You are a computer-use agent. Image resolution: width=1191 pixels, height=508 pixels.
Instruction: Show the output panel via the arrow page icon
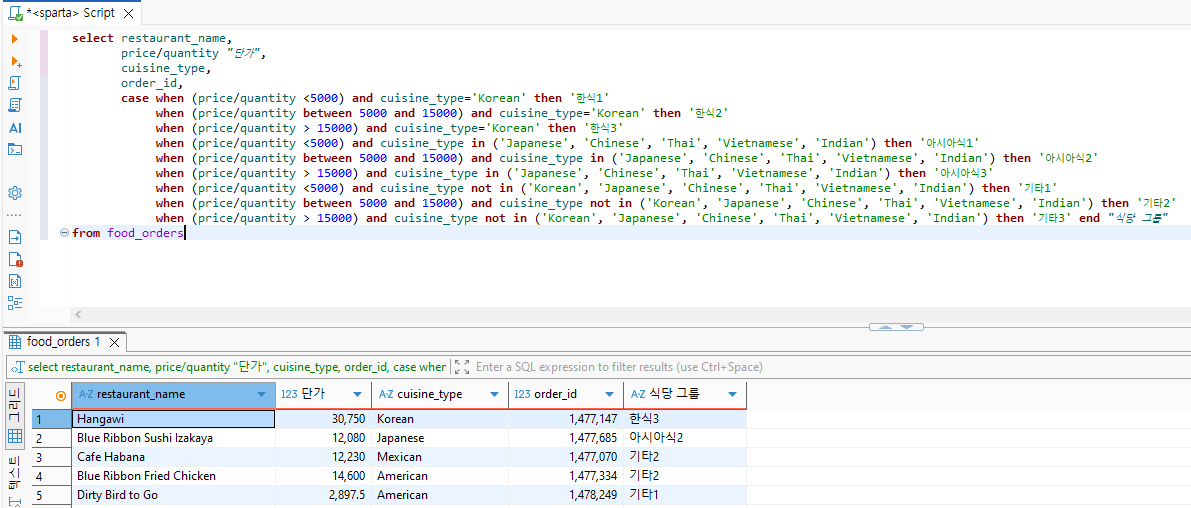[x=14, y=237]
